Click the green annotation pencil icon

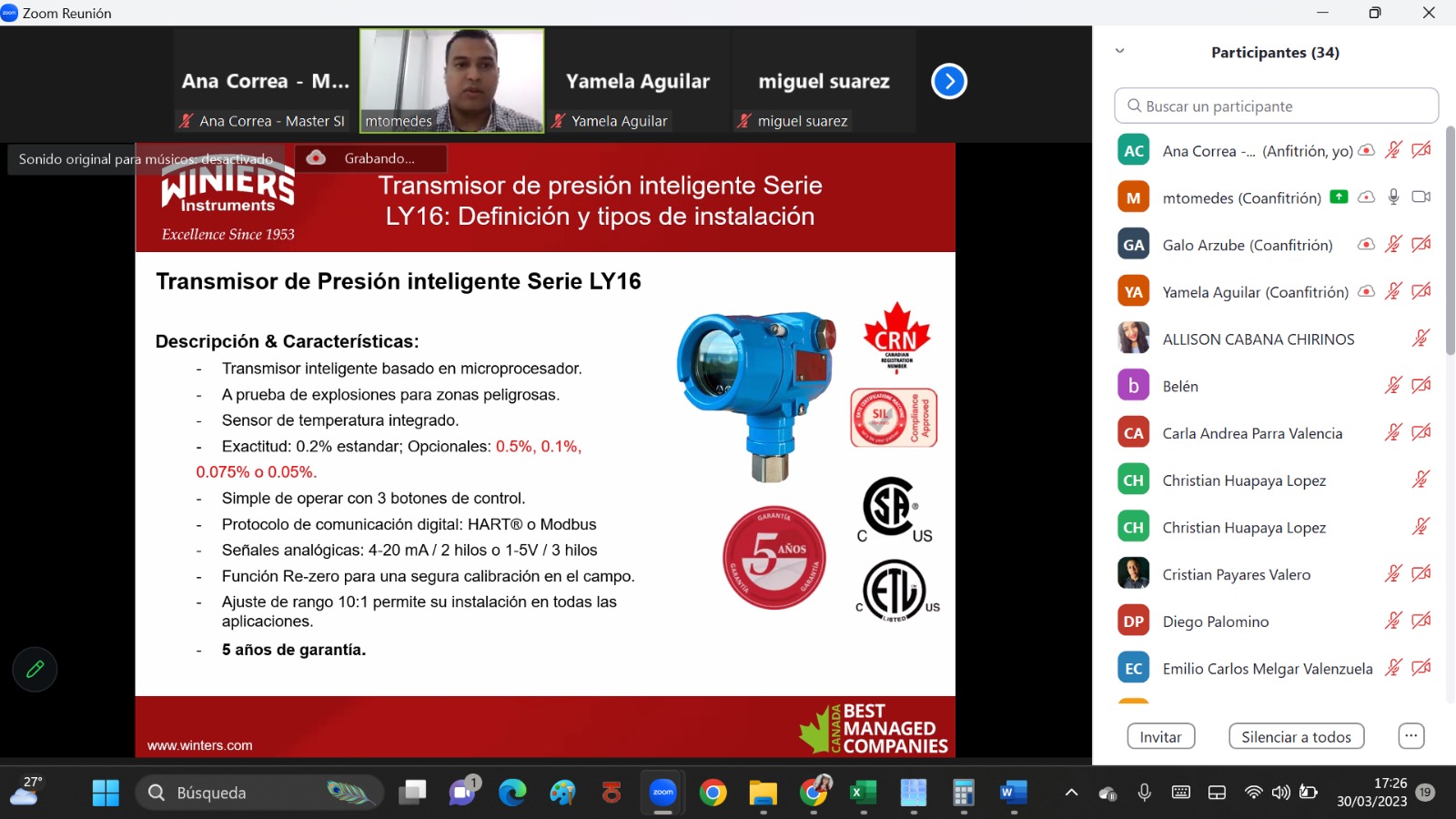click(35, 670)
